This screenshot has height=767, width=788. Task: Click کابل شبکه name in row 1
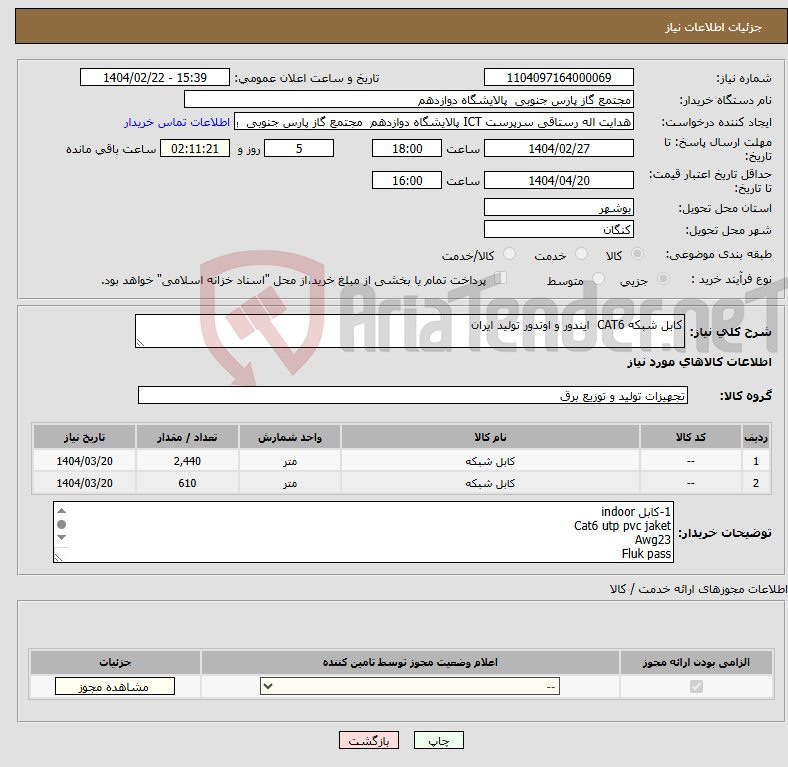tap(490, 461)
